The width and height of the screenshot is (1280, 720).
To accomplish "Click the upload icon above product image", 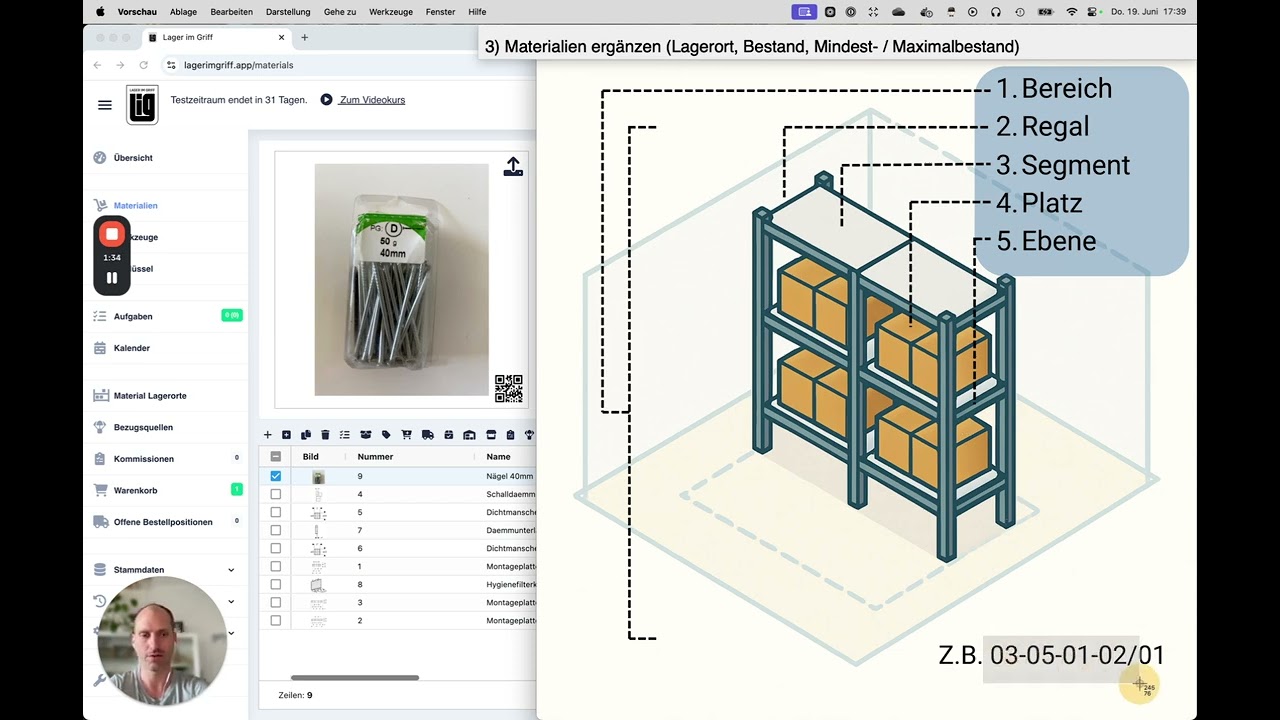I will coord(513,166).
